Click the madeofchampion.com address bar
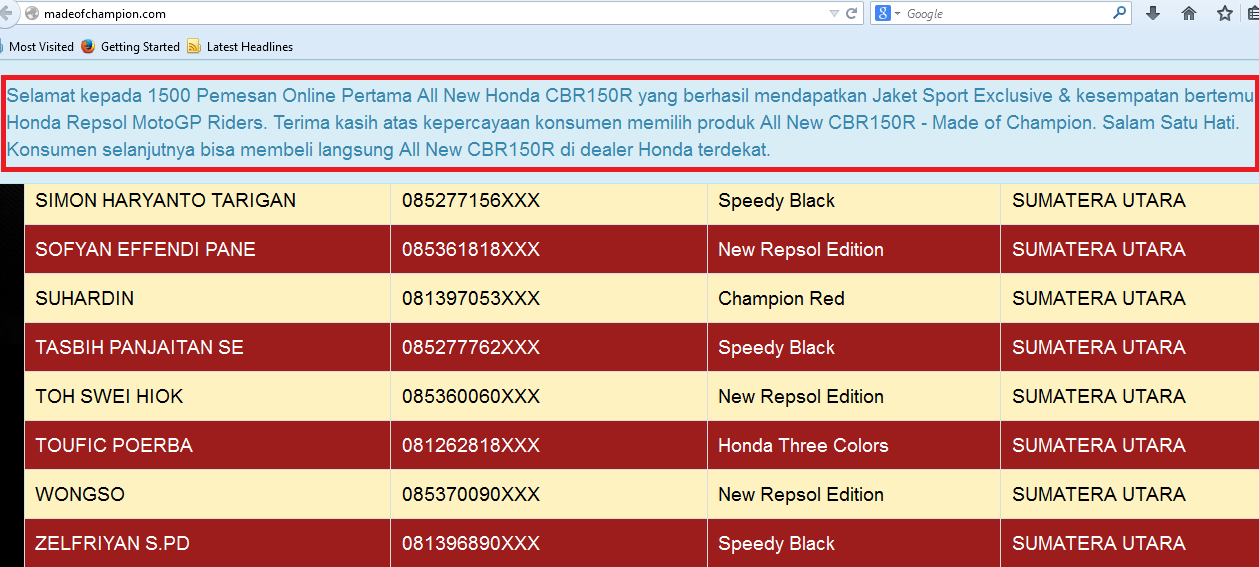The width and height of the screenshot is (1259, 567). coord(400,14)
